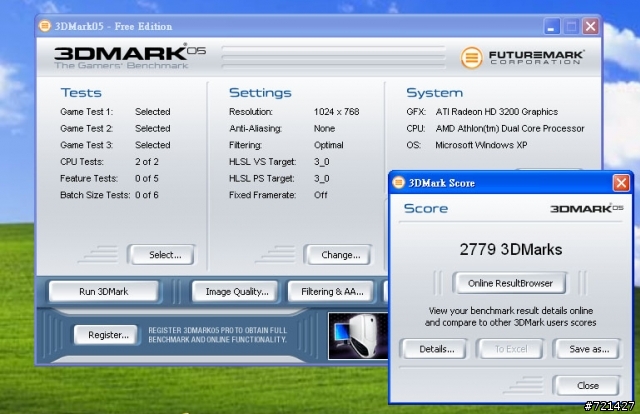
Task: Click the System section heading
Action: [x=434, y=93]
